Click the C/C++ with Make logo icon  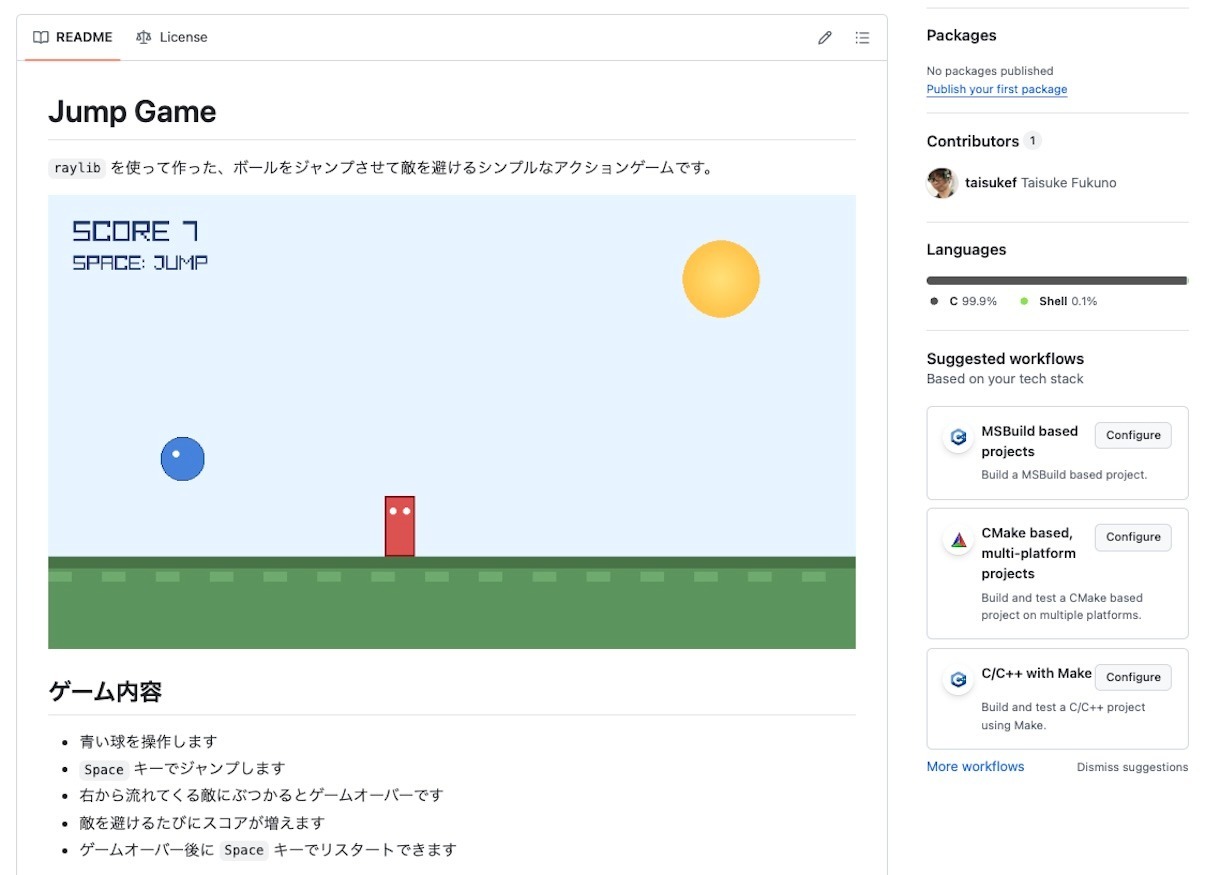tap(958, 680)
